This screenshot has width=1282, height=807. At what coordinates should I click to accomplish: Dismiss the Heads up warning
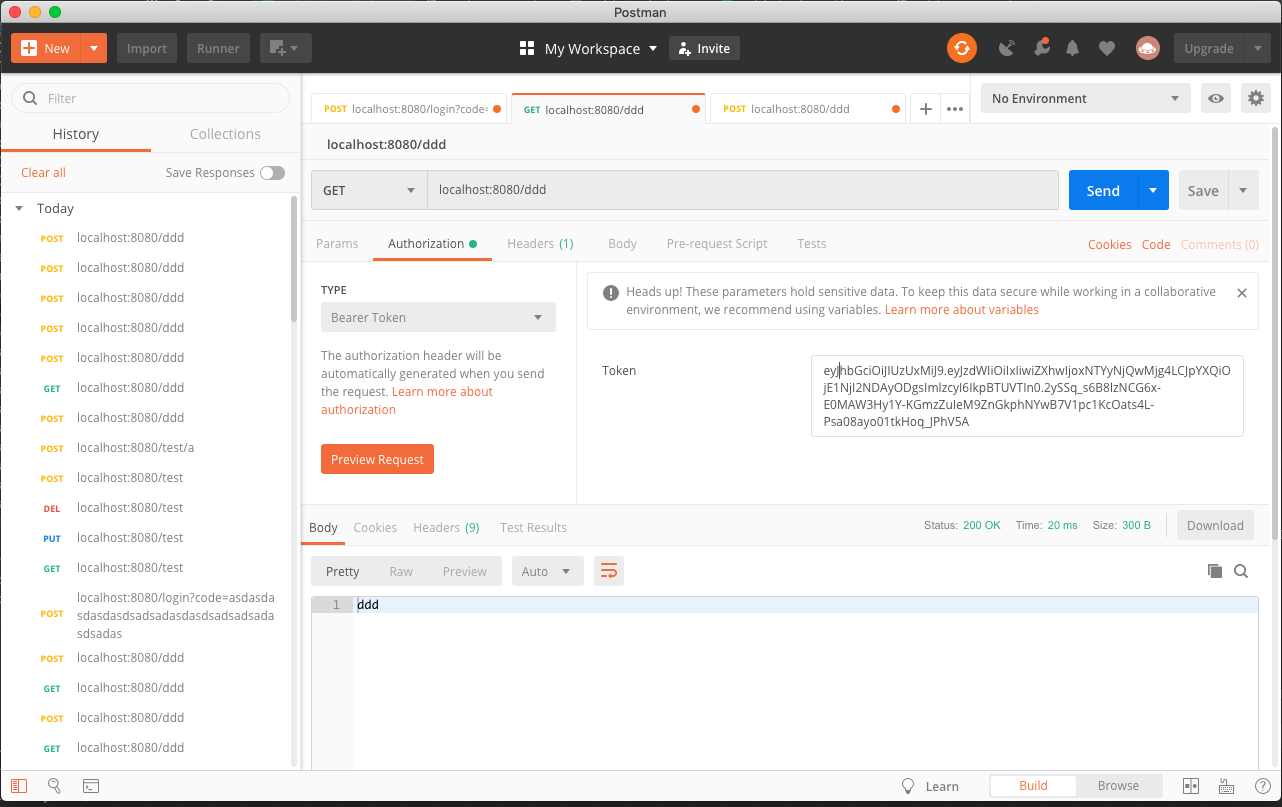1241,293
